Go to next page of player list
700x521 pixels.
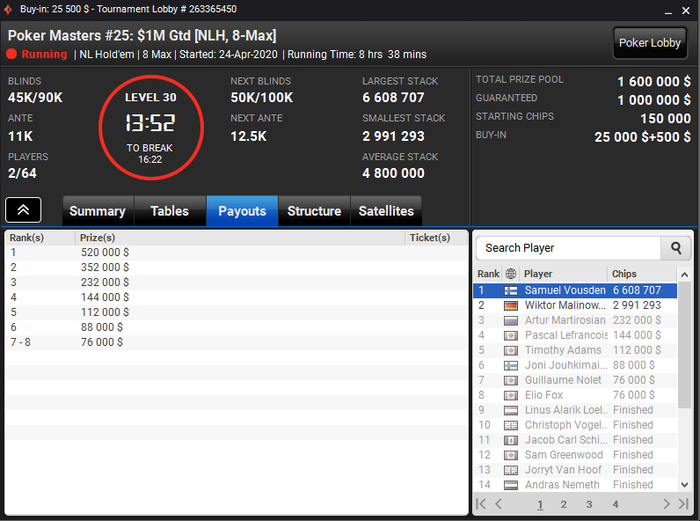pyautogui.click(x=666, y=504)
